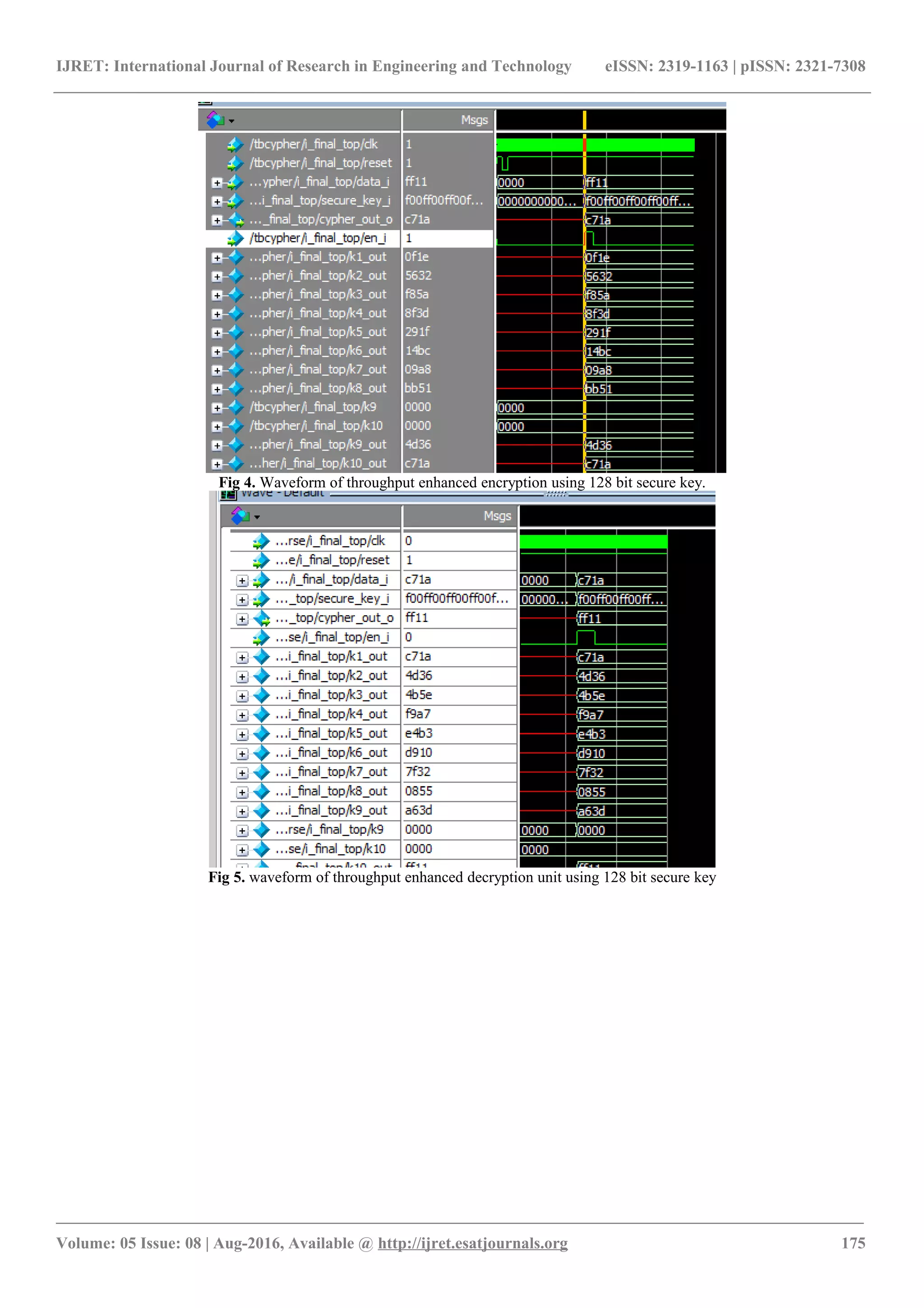The width and height of the screenshot is (924, 1308).
Task: Click the d910 value in Fig 5 Msgs
Action: tap(418, 753)
